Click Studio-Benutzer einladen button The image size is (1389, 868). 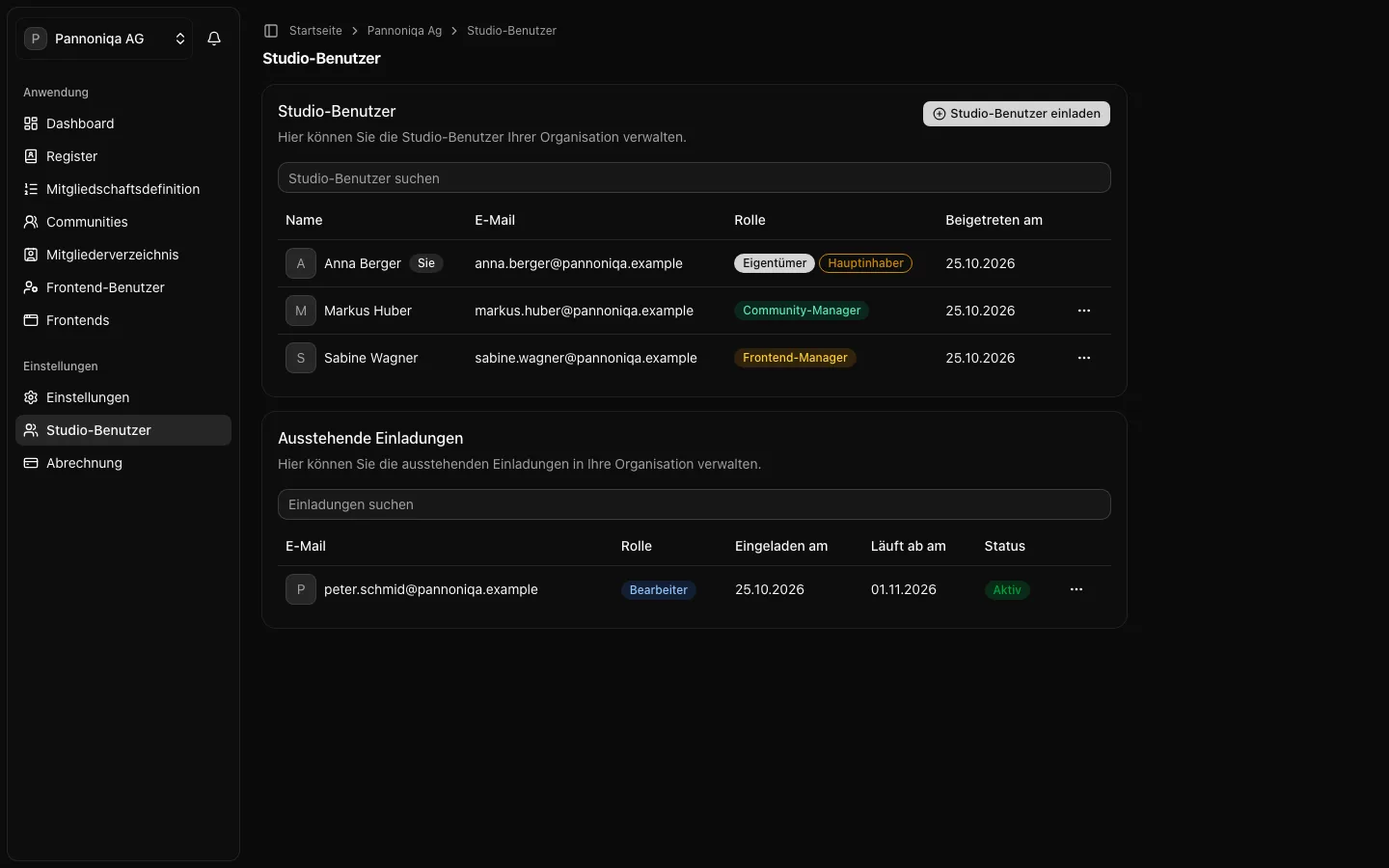pyautogui.click(x=1017, y=114)
